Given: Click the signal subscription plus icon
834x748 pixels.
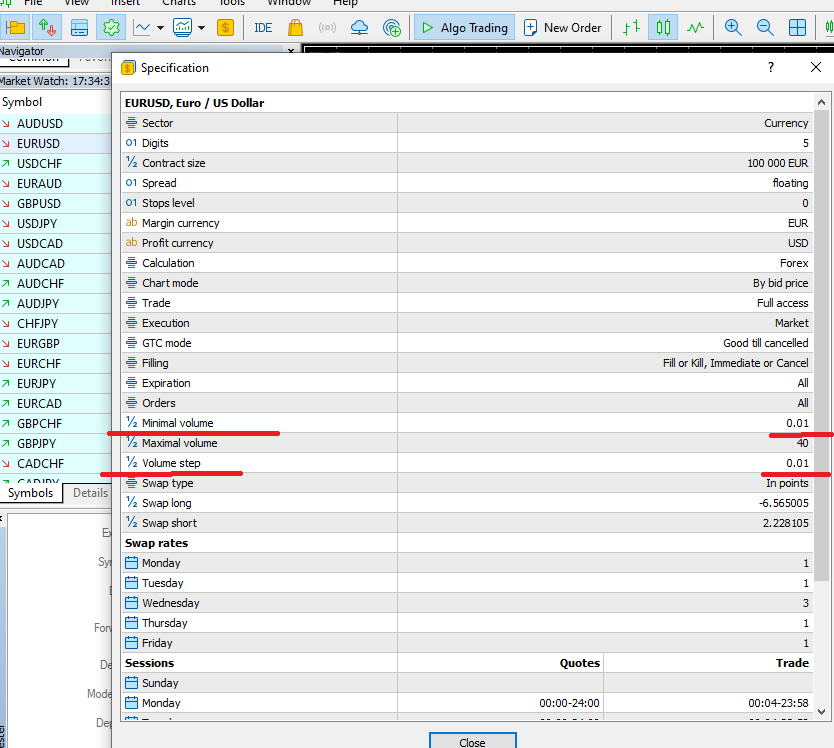Looking at the screenshot, I should [392, 28].
